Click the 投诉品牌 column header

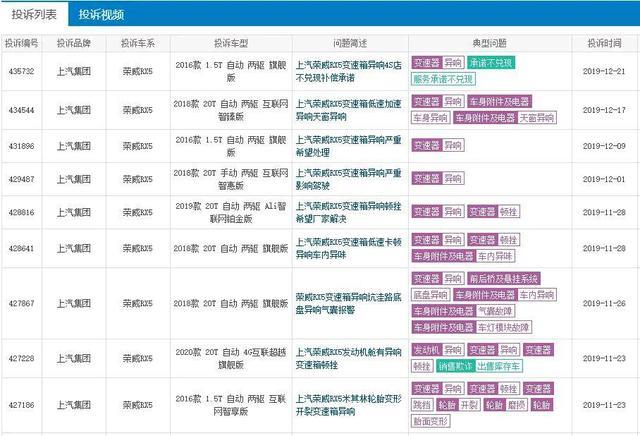tap(73, 43)
